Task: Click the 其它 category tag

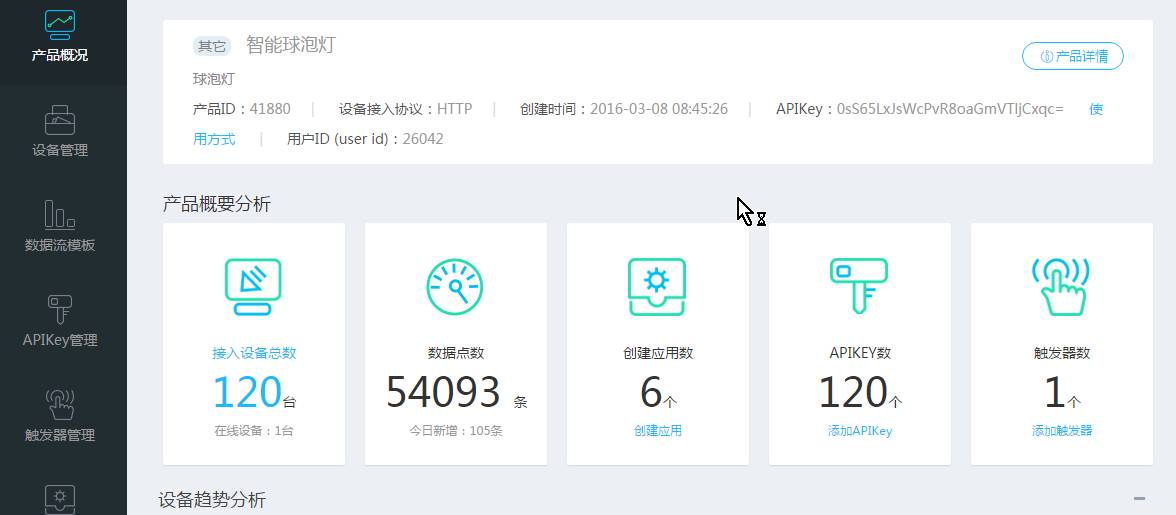Action: 212,46
